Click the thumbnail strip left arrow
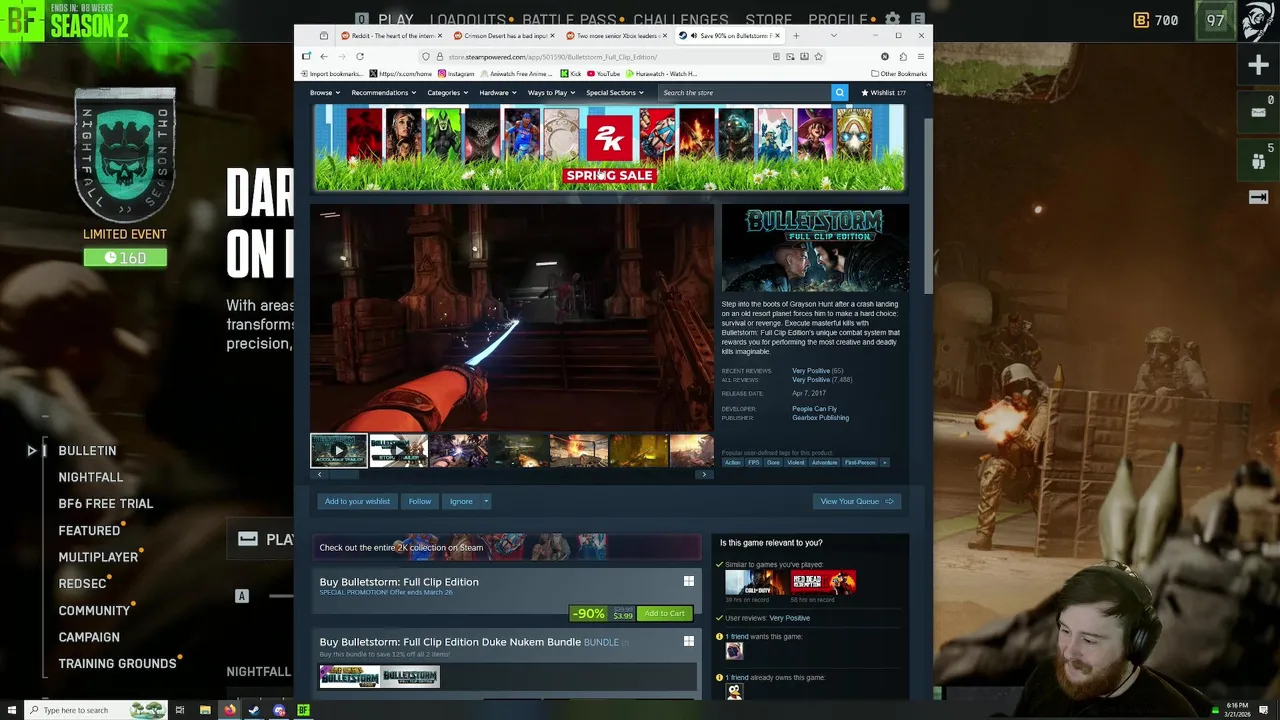The image size is (1280, 720). (x=319, y=474)
